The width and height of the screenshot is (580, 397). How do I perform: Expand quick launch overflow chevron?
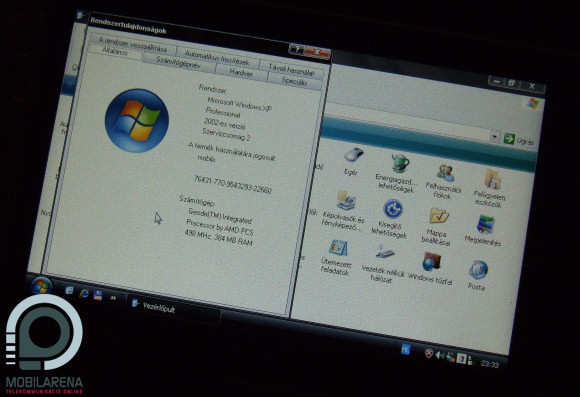coord(113,298)
